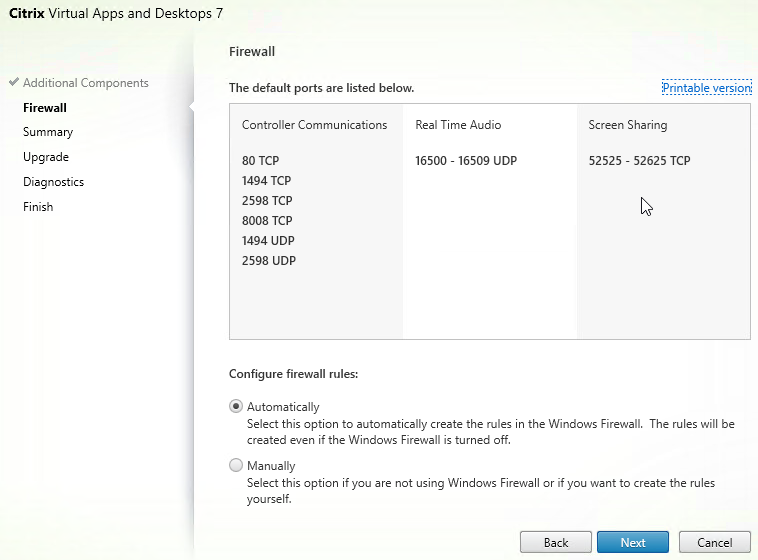Cancel the installation wizard

click(x=714, y=542)
